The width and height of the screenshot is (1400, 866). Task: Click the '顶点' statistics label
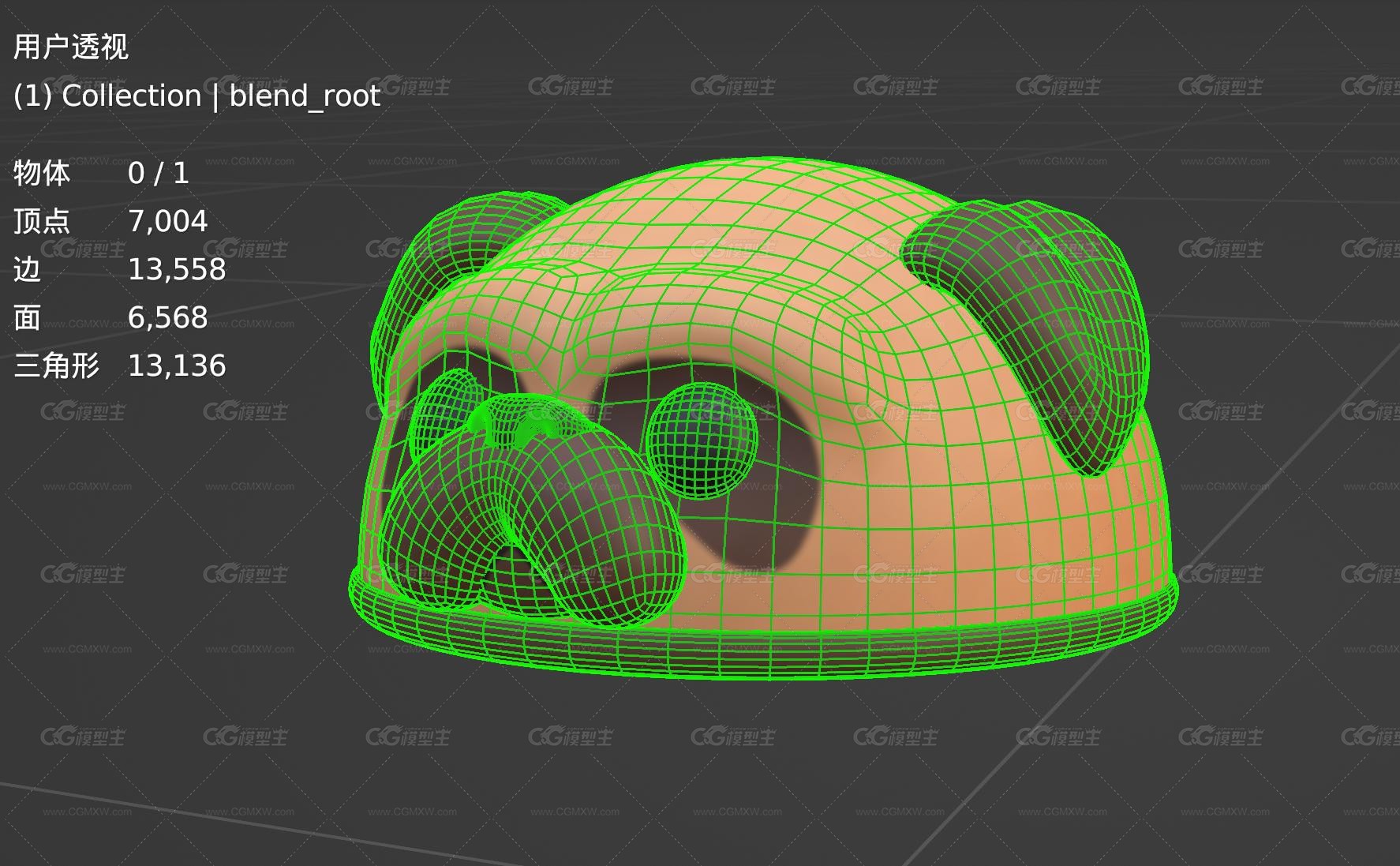42,221
